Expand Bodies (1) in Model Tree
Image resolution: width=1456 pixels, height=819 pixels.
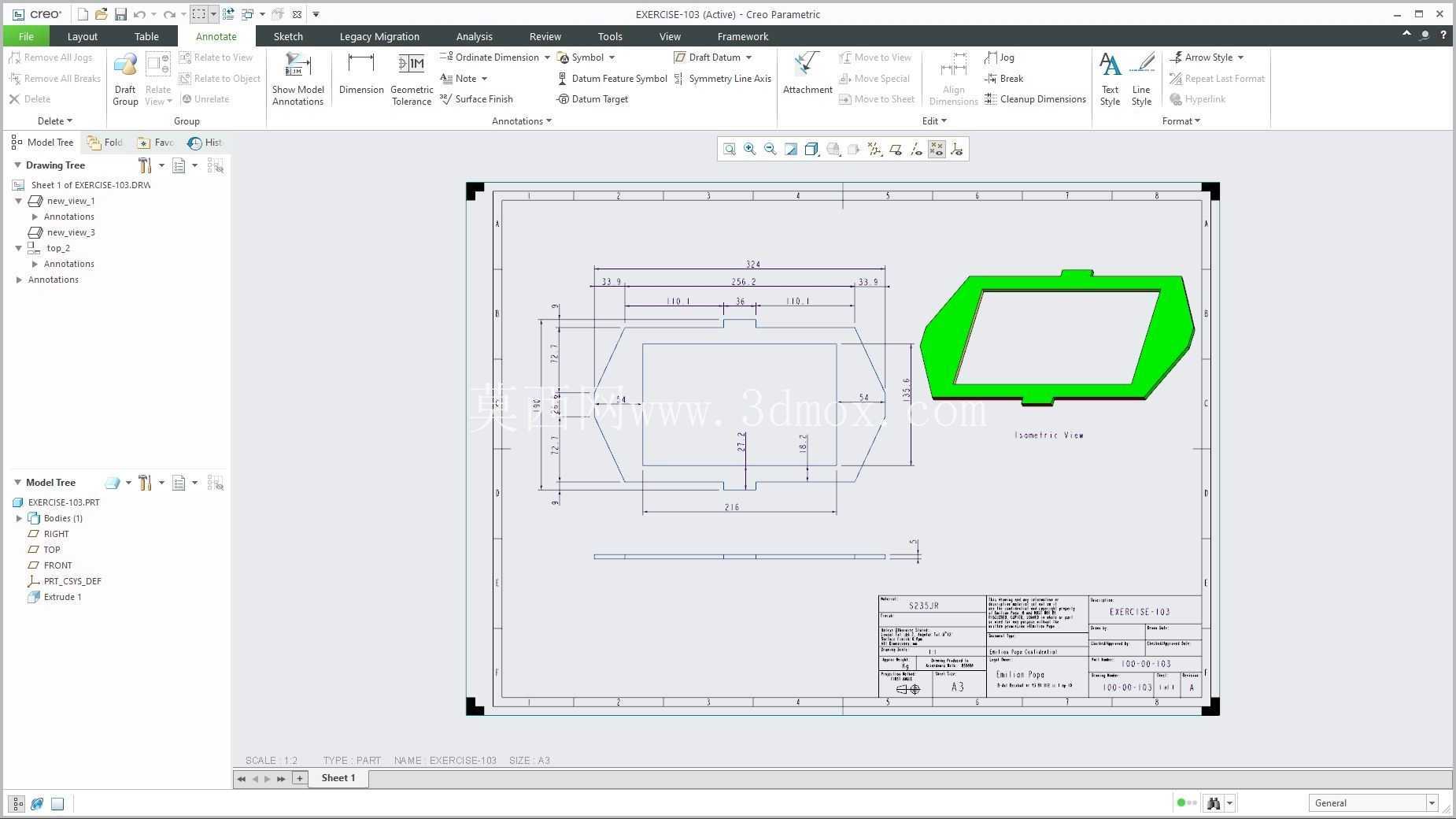(x=20, y=518)
